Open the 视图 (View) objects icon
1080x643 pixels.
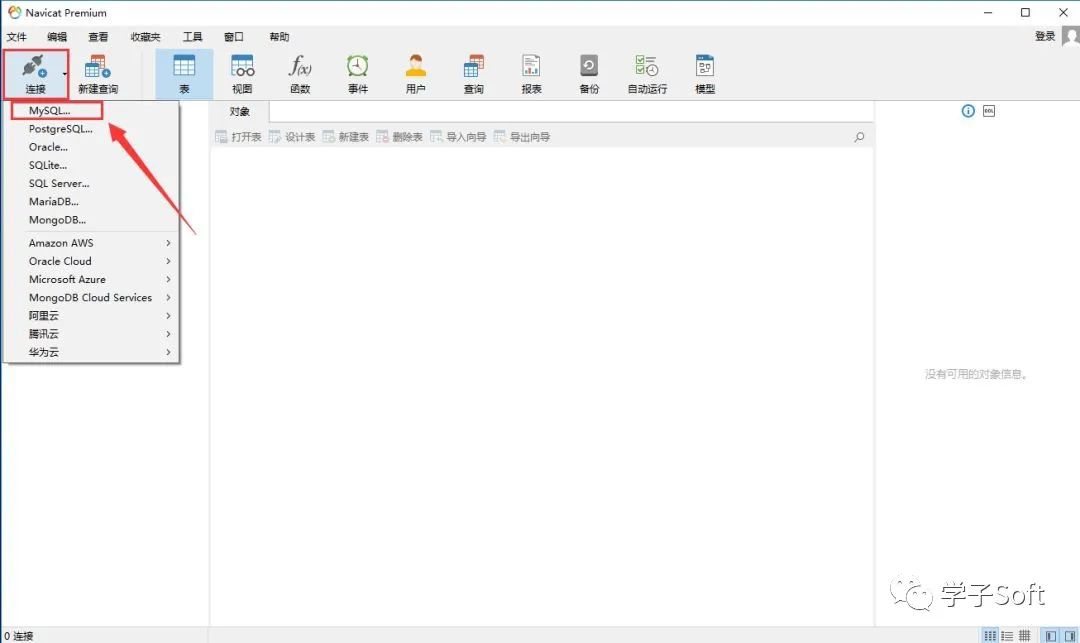pyautogui.click(x=242, y=74)
